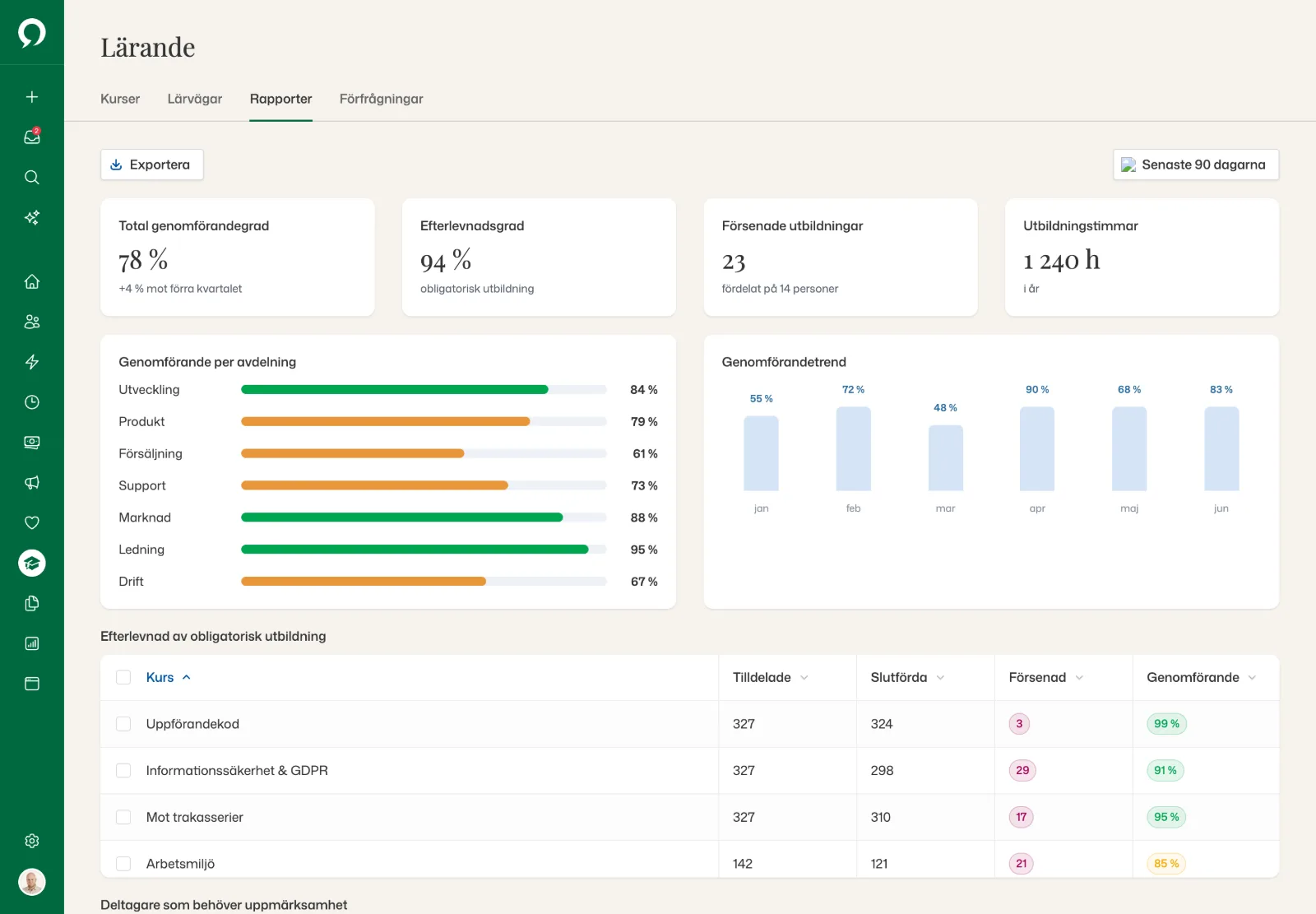Open the Senaste 90 dagarna period dropdown
Screen dimensions: 1316x914
point(1196,165)
